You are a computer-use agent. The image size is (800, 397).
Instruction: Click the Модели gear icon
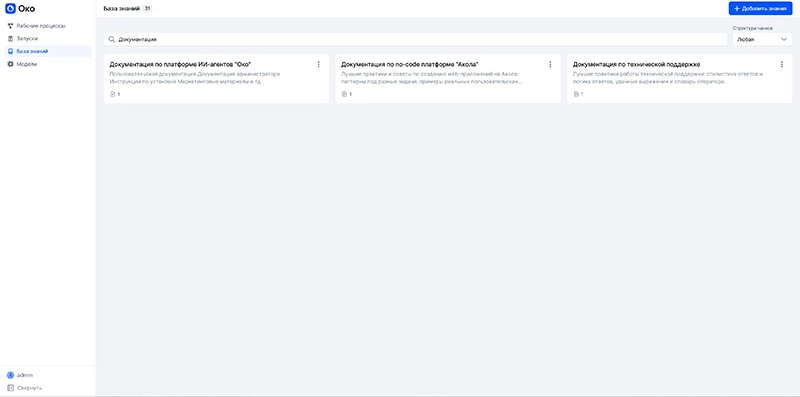(x=10, y=64)
